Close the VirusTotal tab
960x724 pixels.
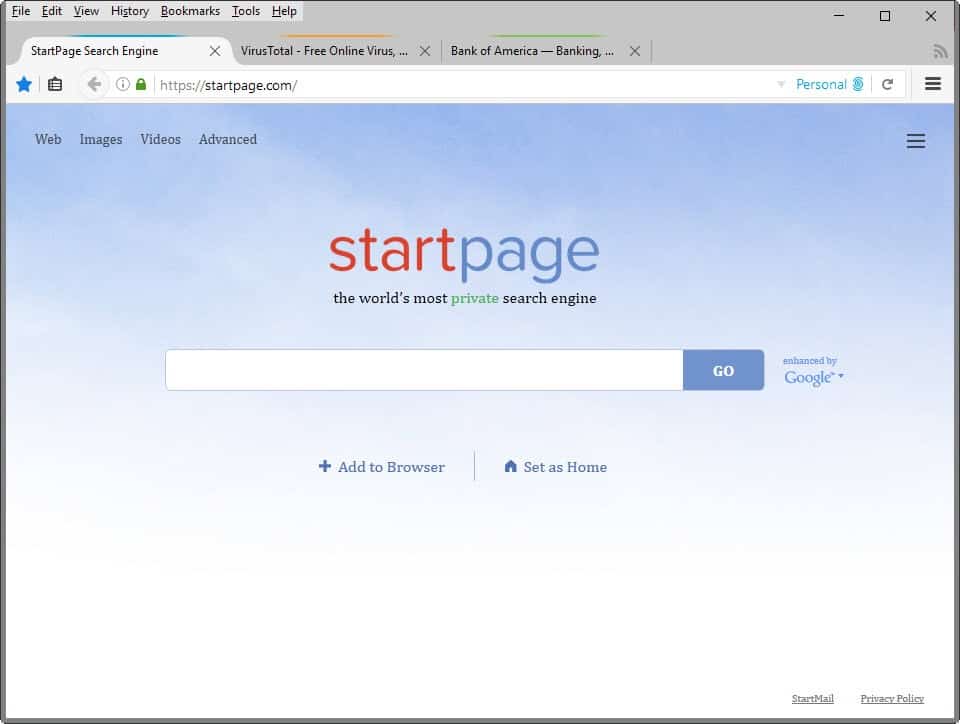(425, 50)
